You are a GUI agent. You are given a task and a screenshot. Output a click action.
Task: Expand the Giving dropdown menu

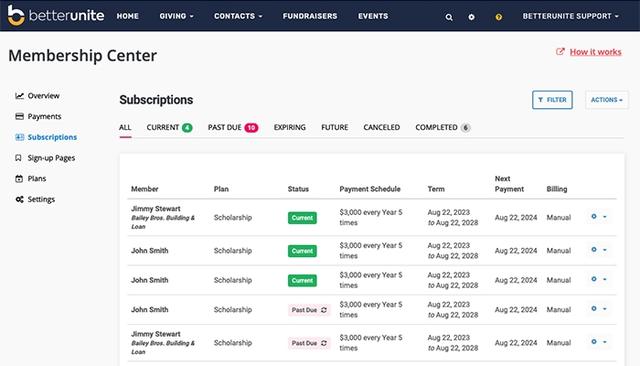pos(176,16)
